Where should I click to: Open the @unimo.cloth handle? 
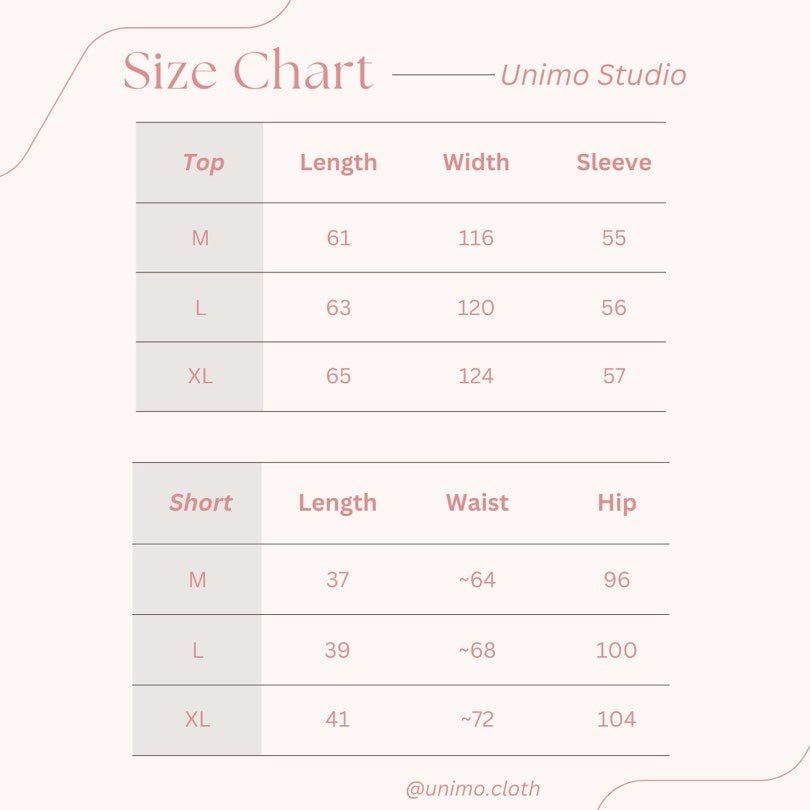coord(473,789)
